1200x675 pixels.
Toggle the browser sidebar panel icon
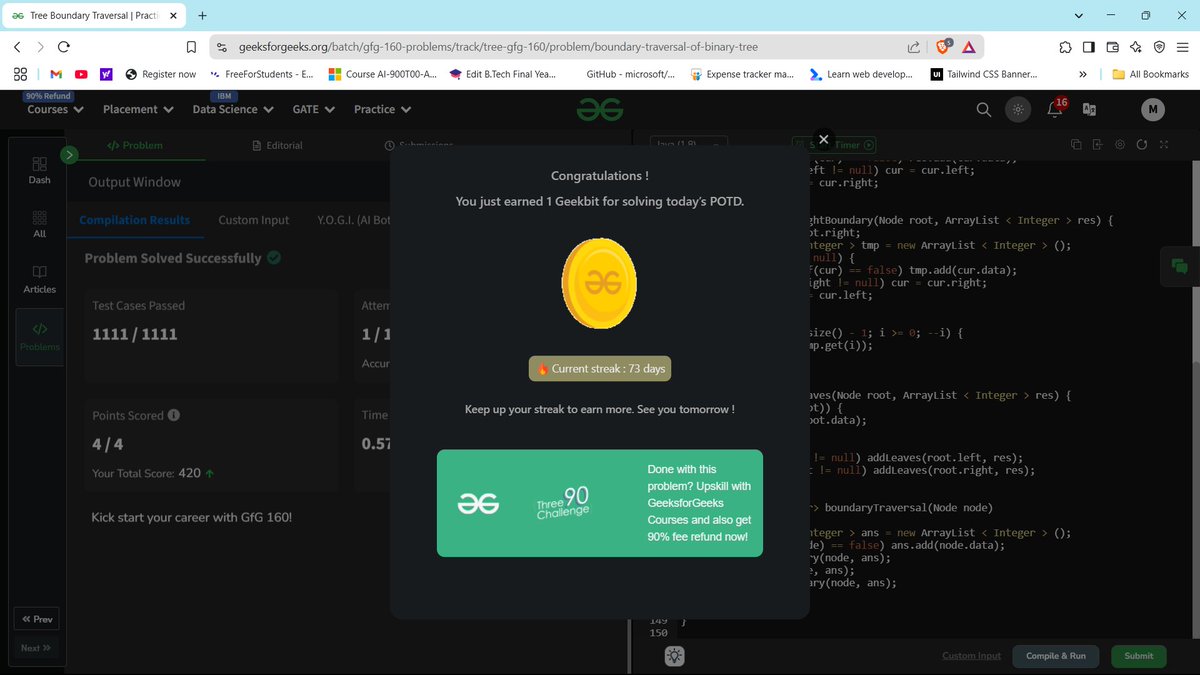click(1088, 47)
